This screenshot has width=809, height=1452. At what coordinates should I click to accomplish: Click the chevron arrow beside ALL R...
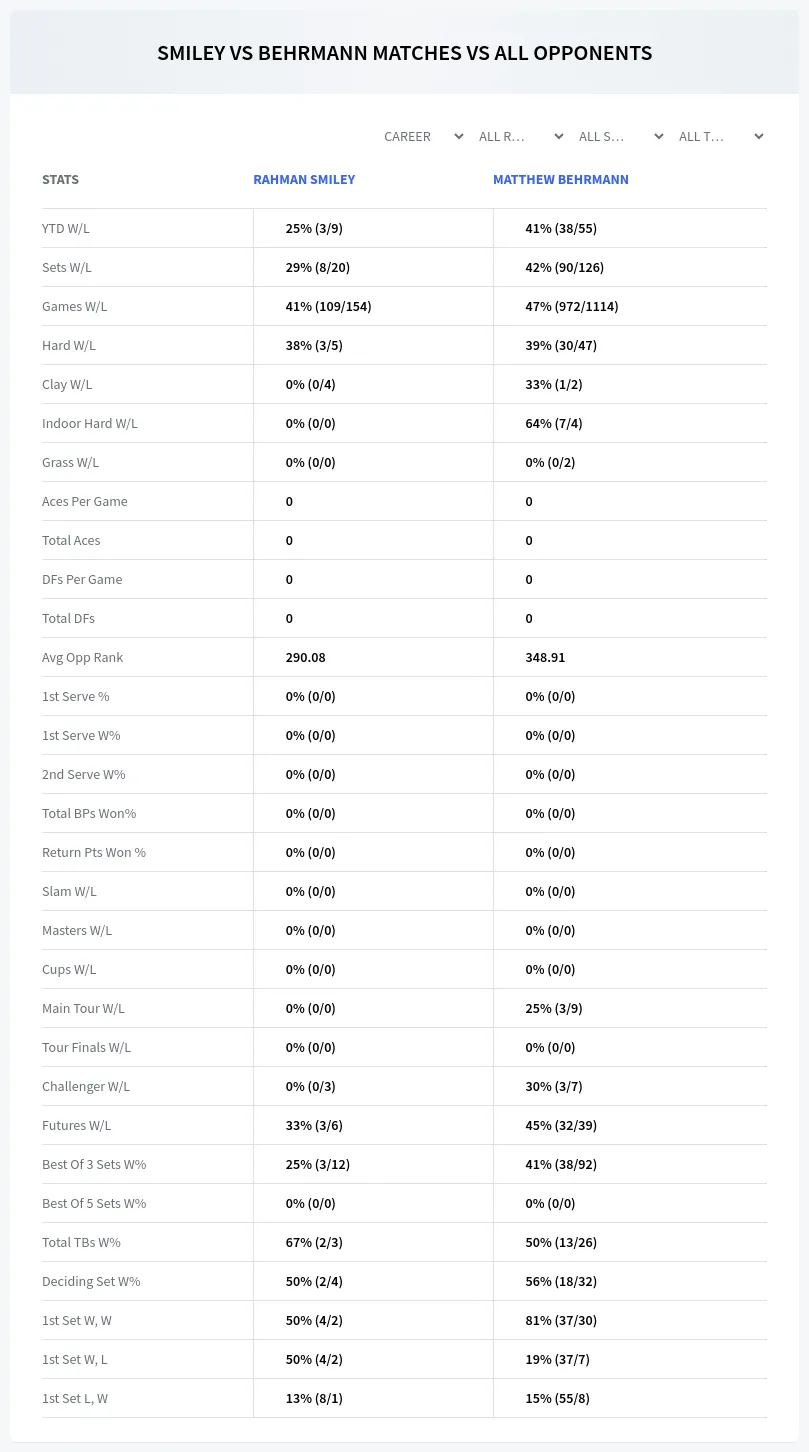[558, 136]
